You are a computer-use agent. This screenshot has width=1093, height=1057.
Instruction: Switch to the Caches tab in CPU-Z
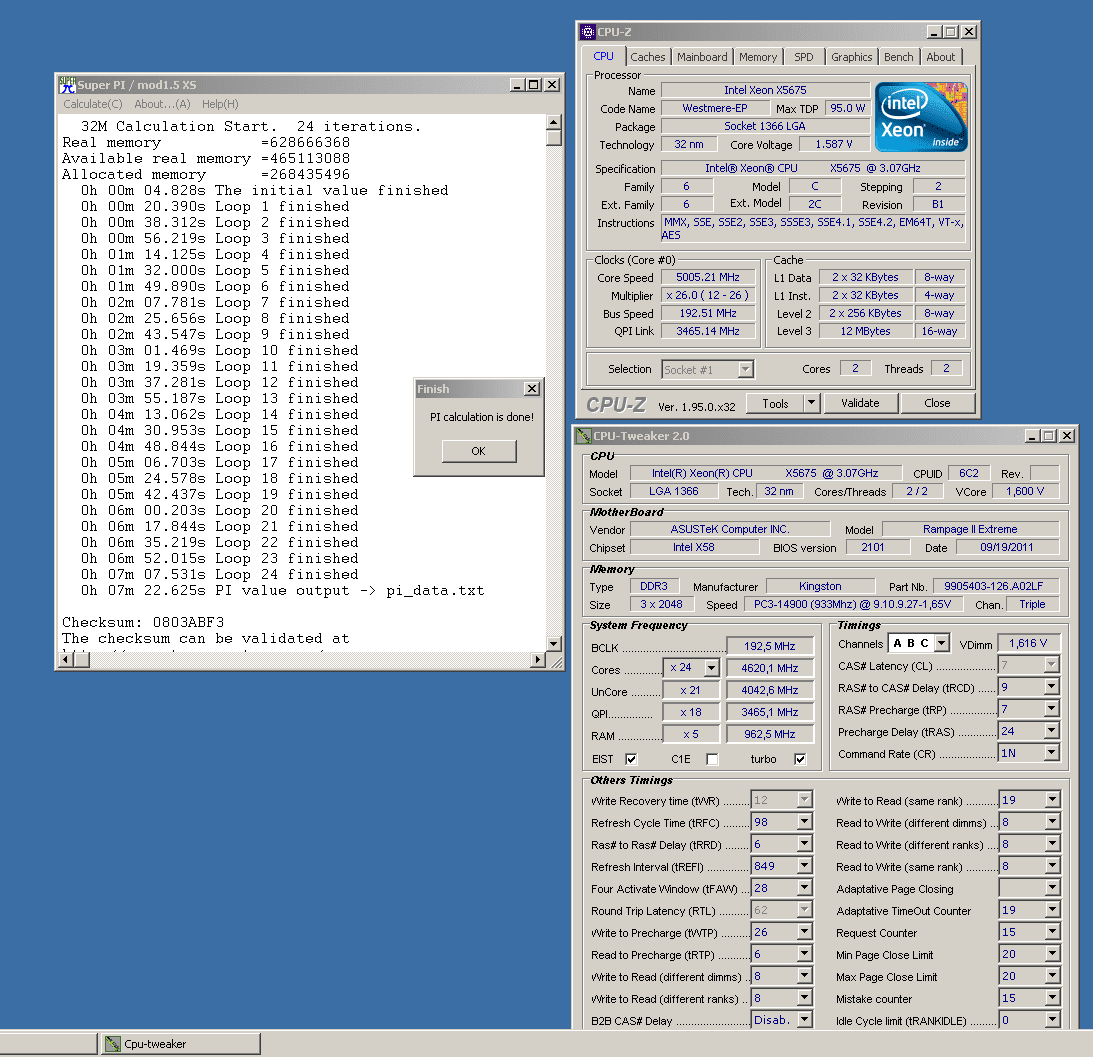648,57
